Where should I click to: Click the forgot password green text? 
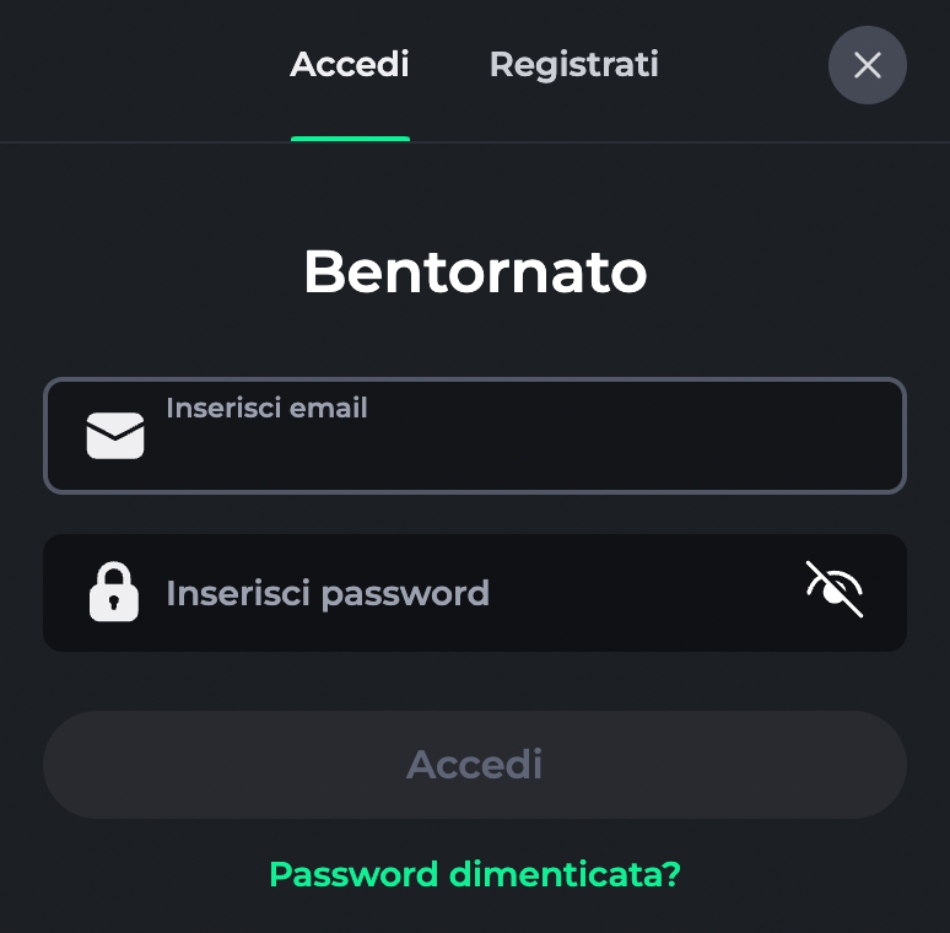(474, 874)
